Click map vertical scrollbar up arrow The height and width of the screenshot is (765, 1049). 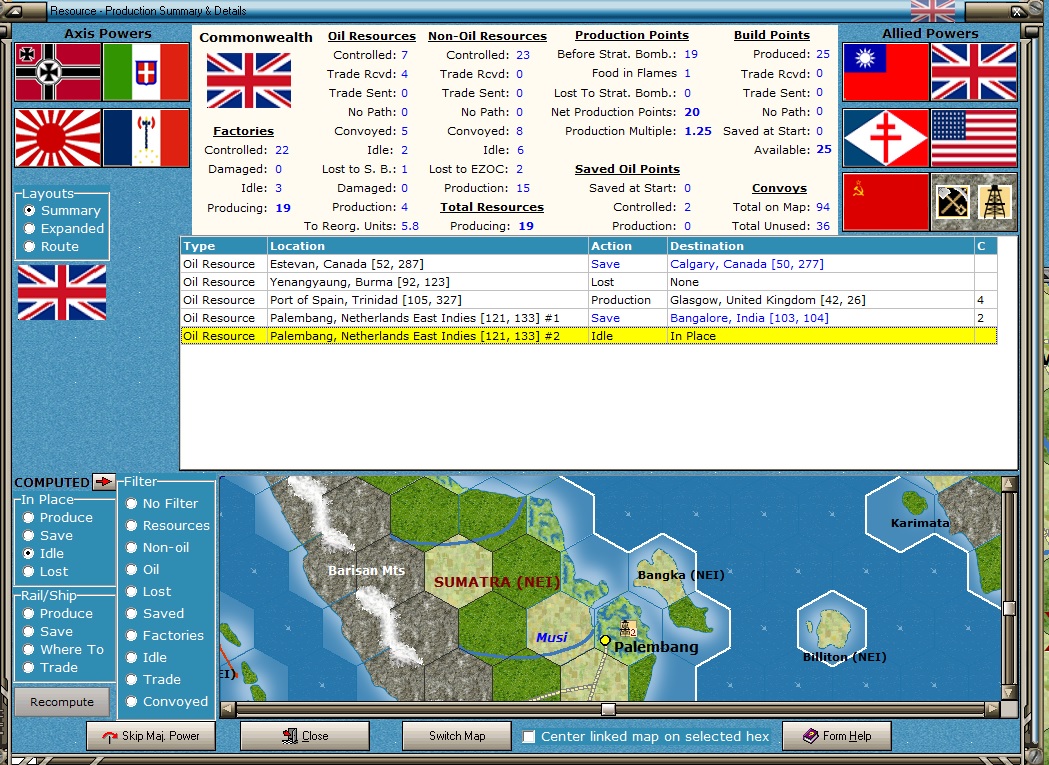point(1009,483)
